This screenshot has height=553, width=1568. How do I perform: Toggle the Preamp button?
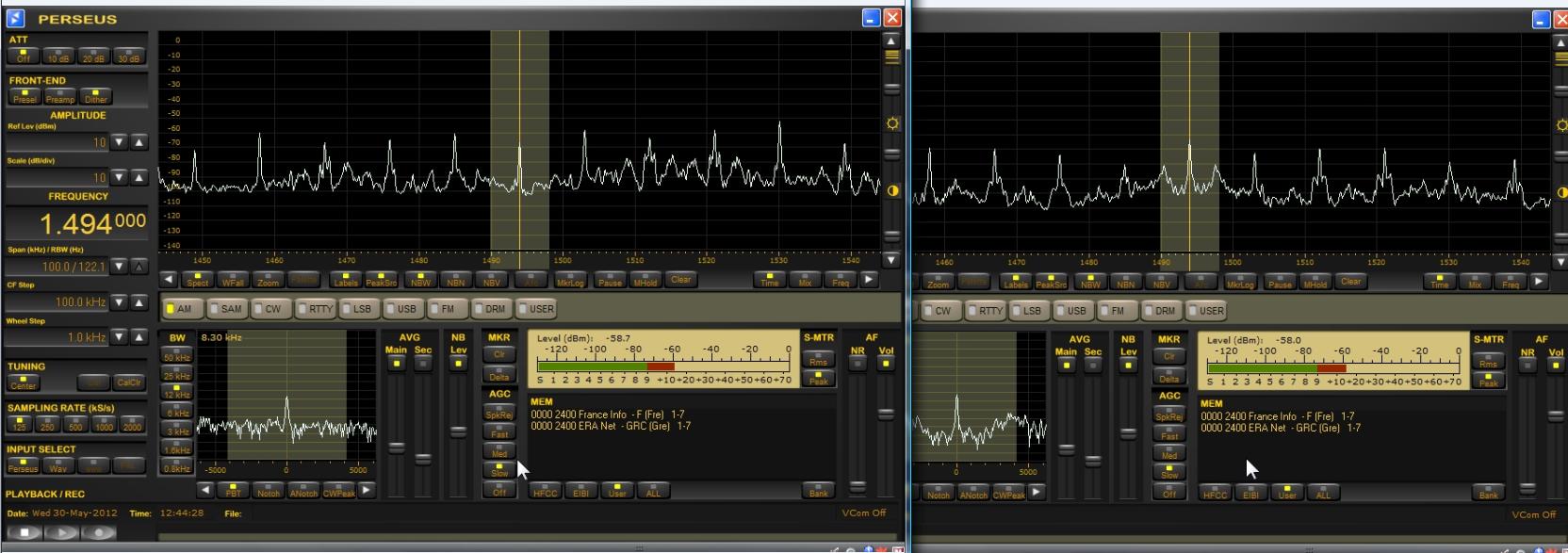(59, 96)
